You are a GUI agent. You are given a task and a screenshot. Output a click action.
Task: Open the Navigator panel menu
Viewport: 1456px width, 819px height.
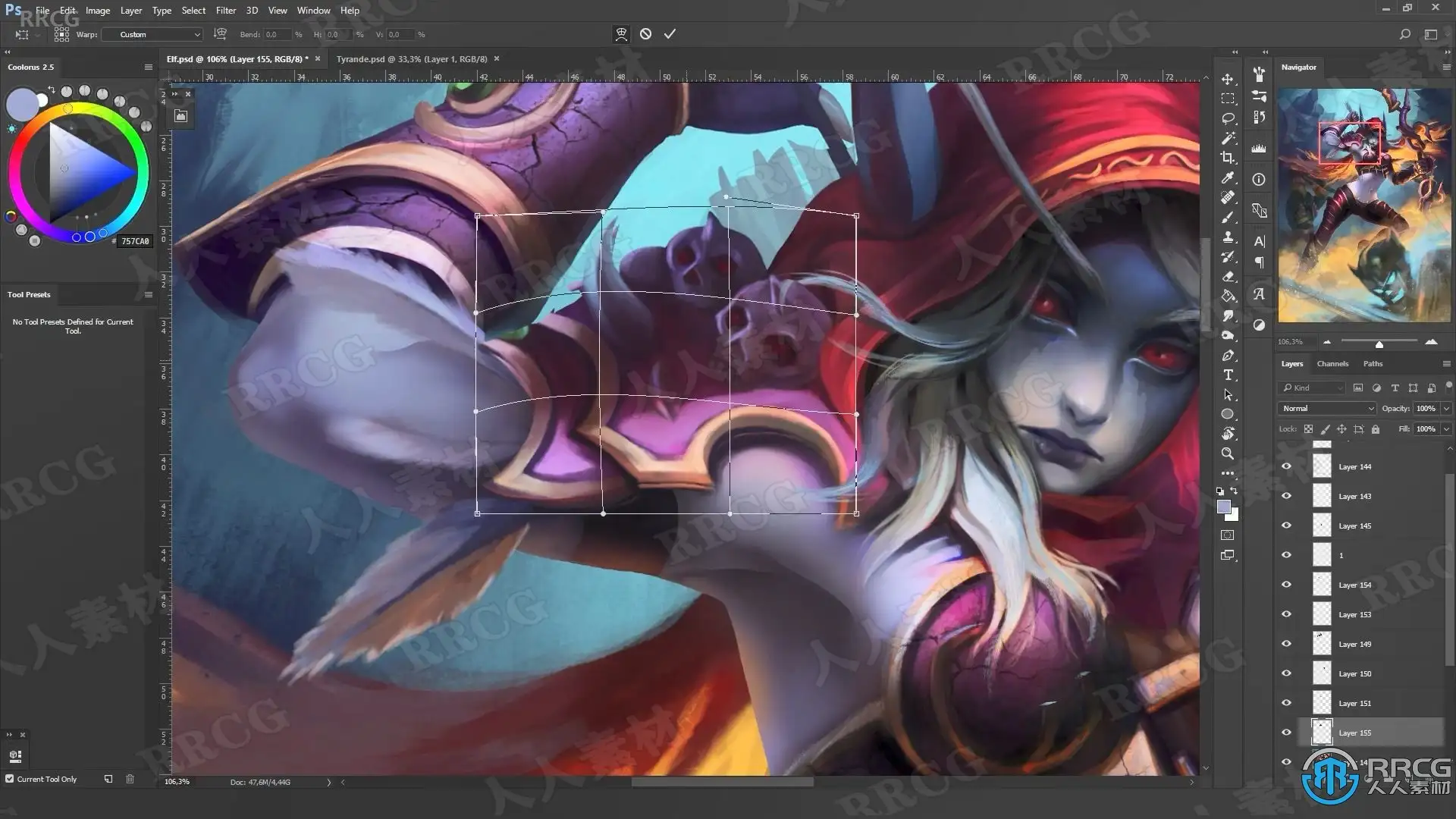click(x=1446, y=67)
